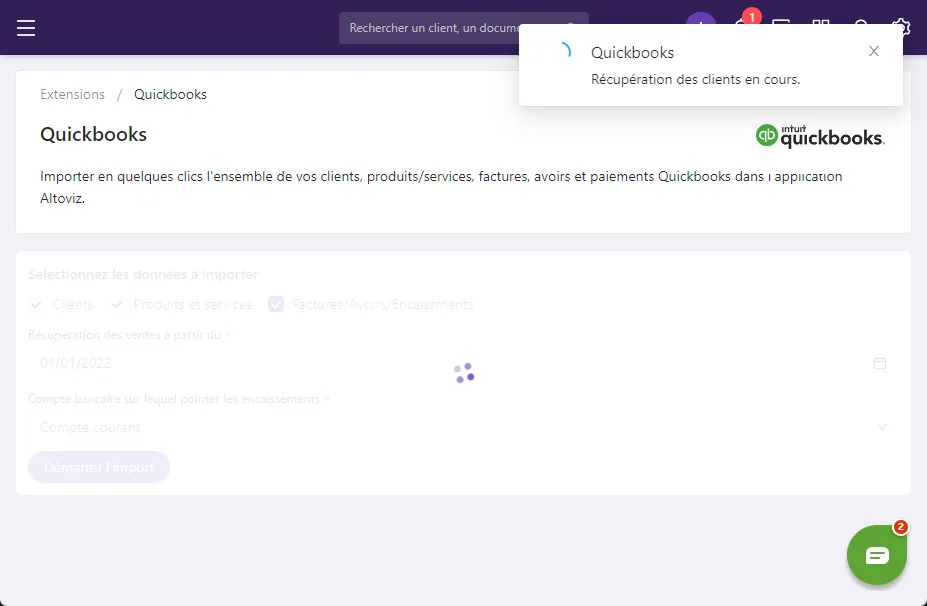Expand the Compte courant dropdown arrow
The image size is (927, 606).
click(x=881, y=427)
